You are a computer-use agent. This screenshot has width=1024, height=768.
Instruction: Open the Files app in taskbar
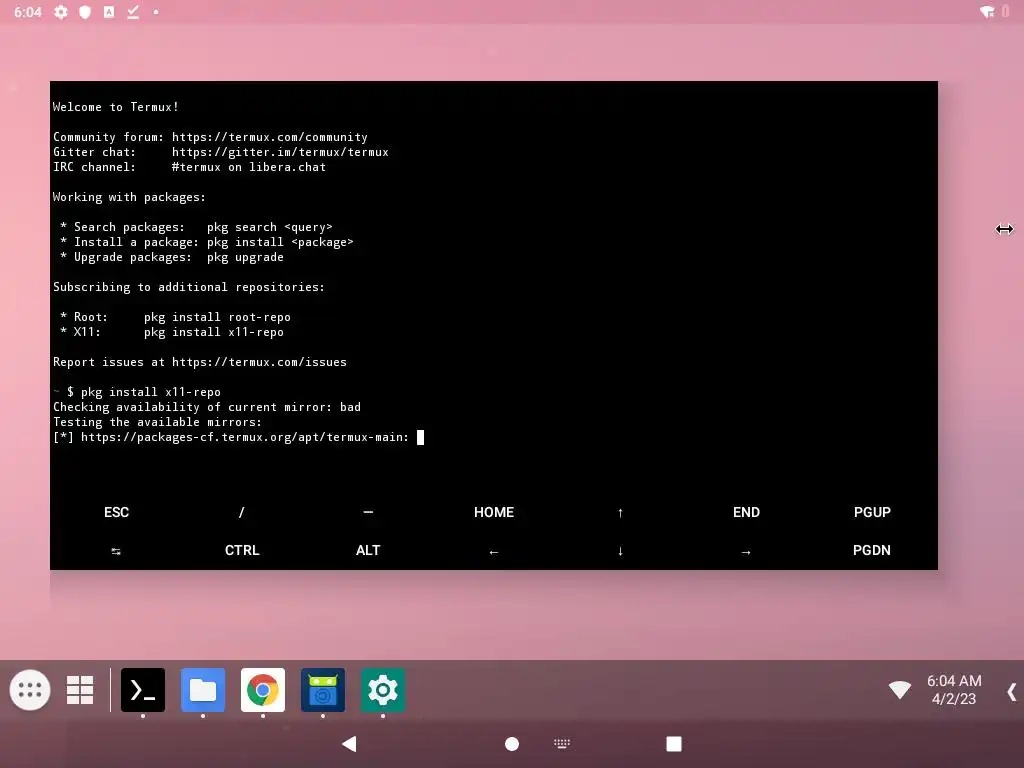(203, 690)
